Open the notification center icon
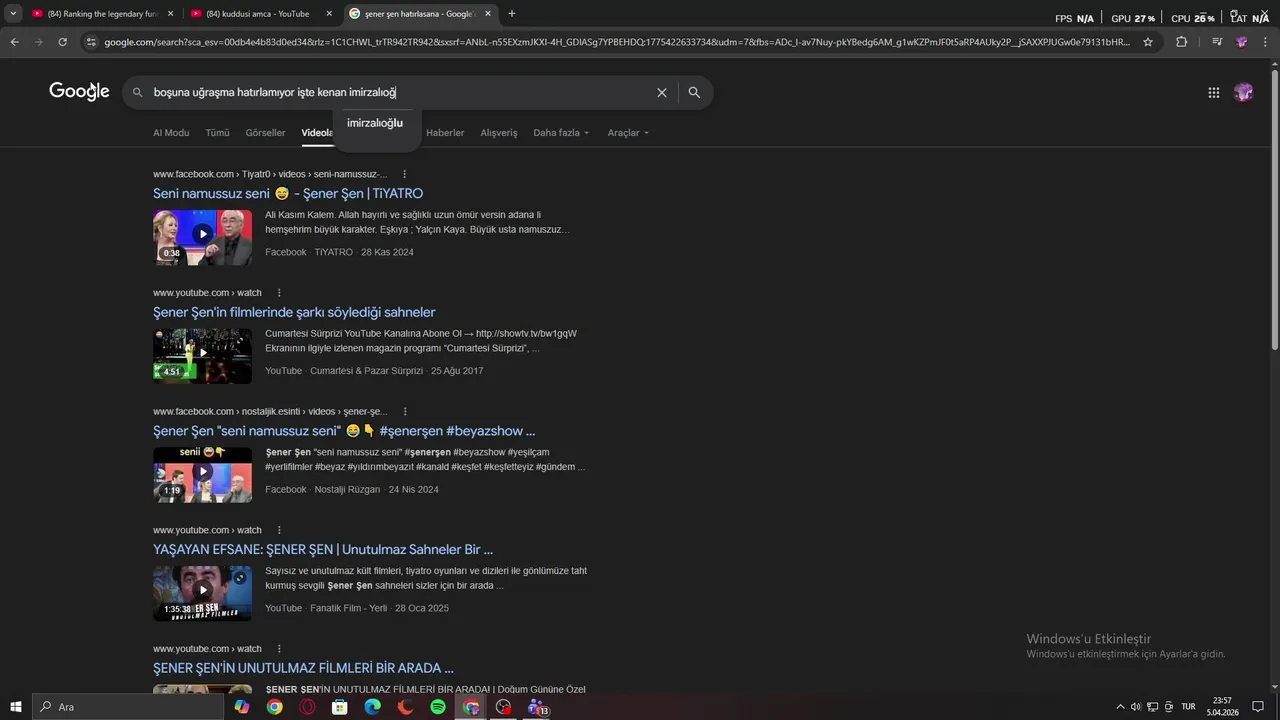The width and height of the screenshot is (1280, 720). tap(1258, 707)
